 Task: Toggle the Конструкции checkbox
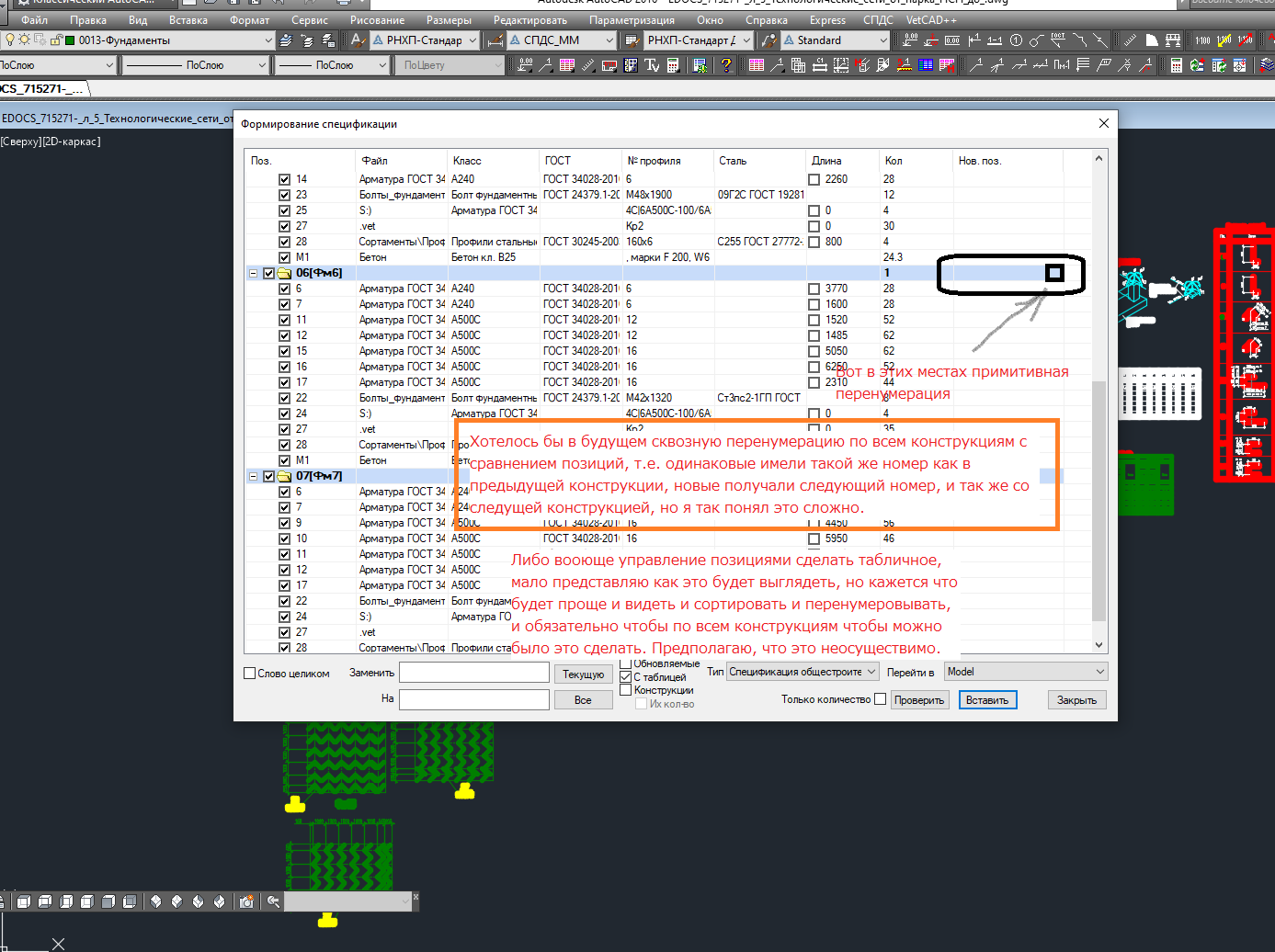(626, 690)
